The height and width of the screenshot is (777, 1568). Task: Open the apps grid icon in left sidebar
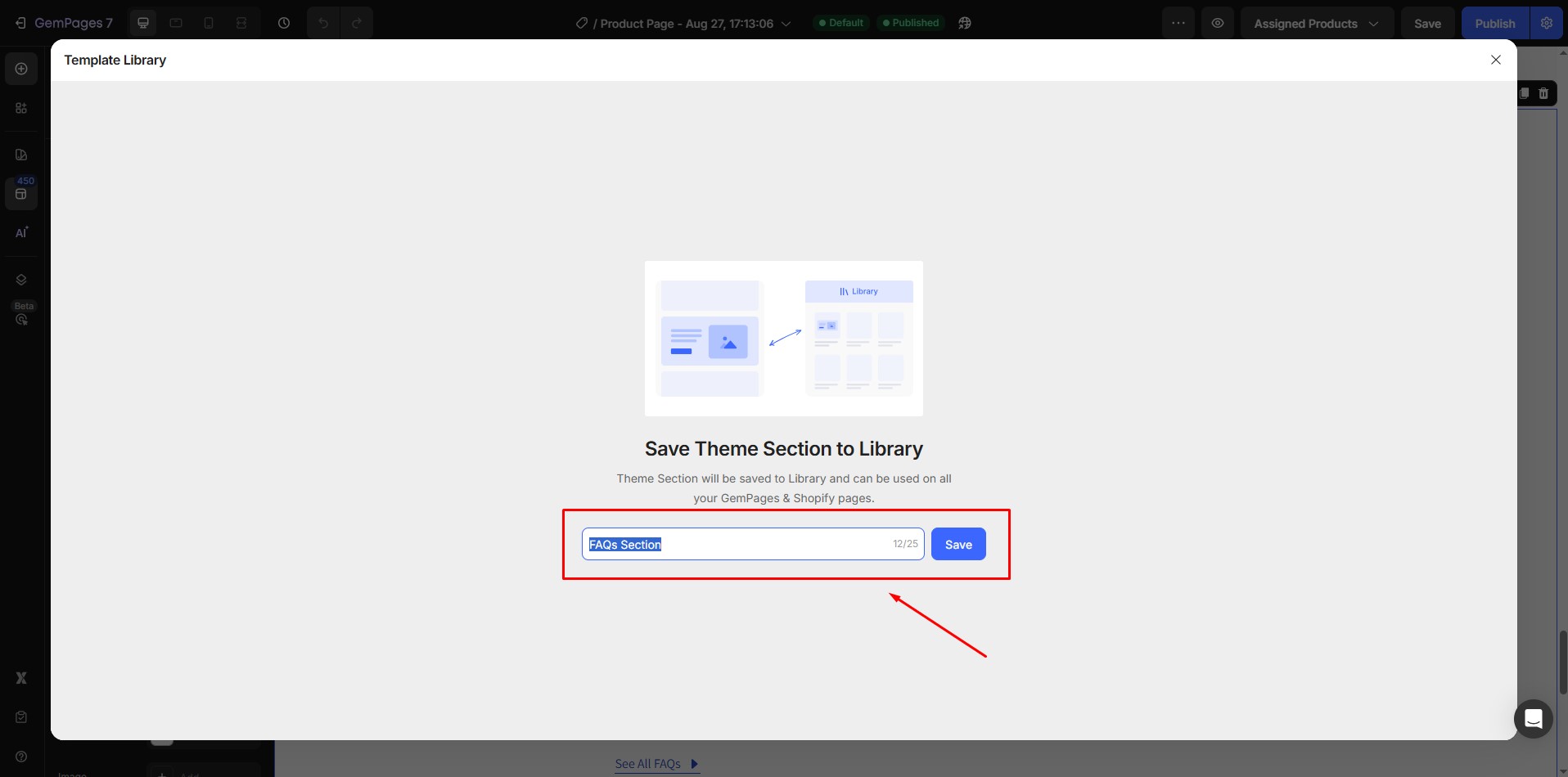[21, 108]
